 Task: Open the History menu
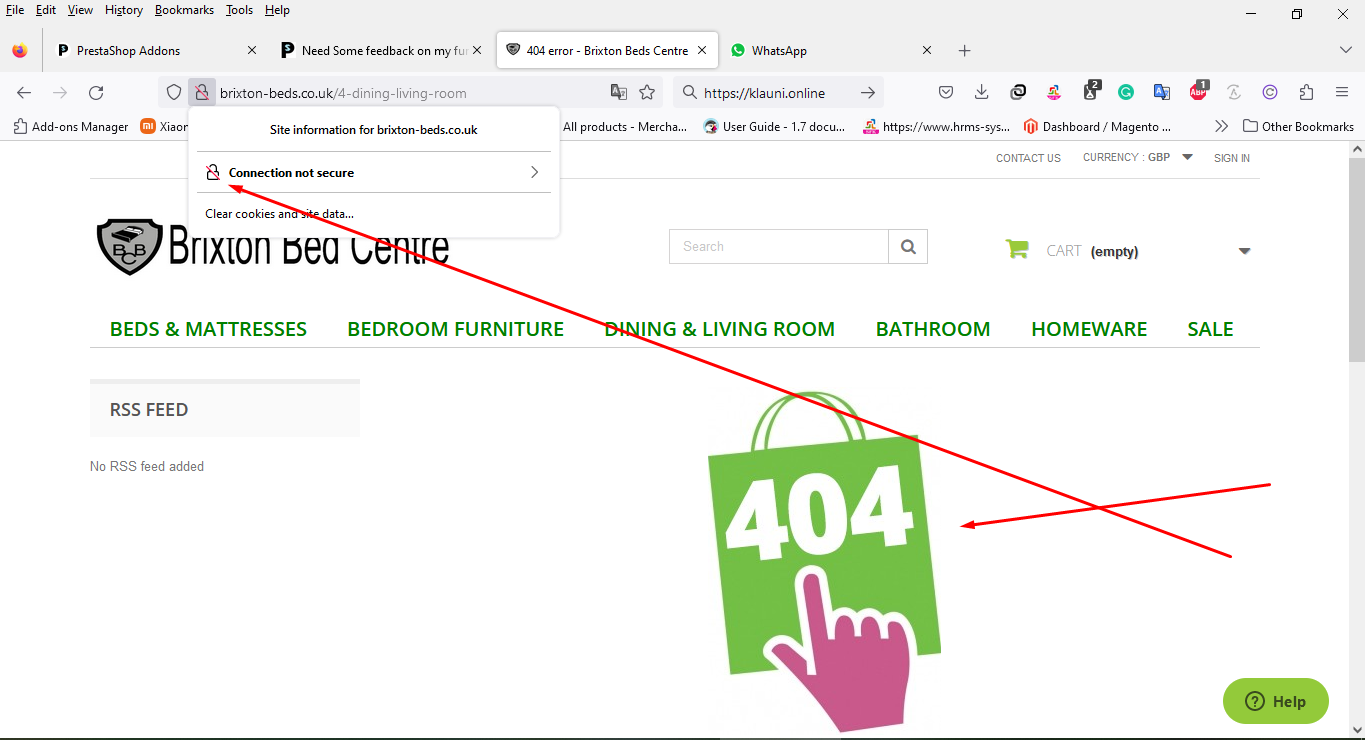pos(124,10)
